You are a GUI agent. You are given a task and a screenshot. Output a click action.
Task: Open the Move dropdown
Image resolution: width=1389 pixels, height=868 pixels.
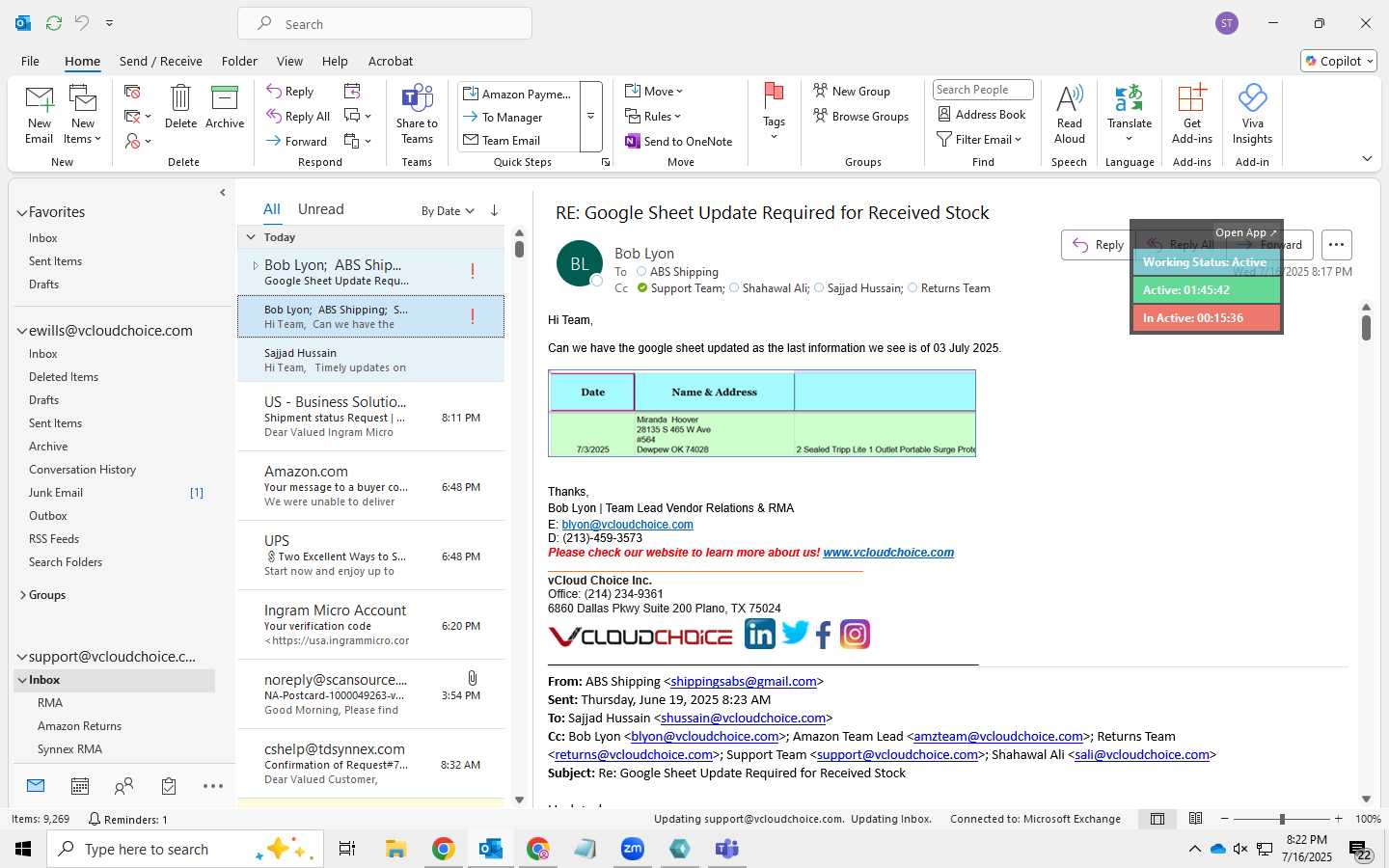[x=653, y=91]
